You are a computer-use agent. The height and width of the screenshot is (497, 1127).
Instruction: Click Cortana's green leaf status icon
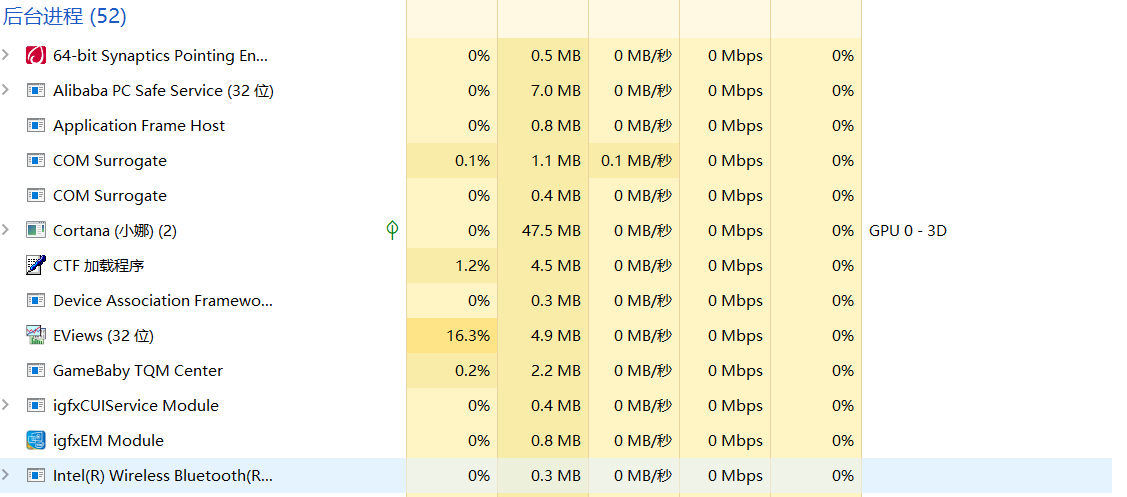coord(392,231)
